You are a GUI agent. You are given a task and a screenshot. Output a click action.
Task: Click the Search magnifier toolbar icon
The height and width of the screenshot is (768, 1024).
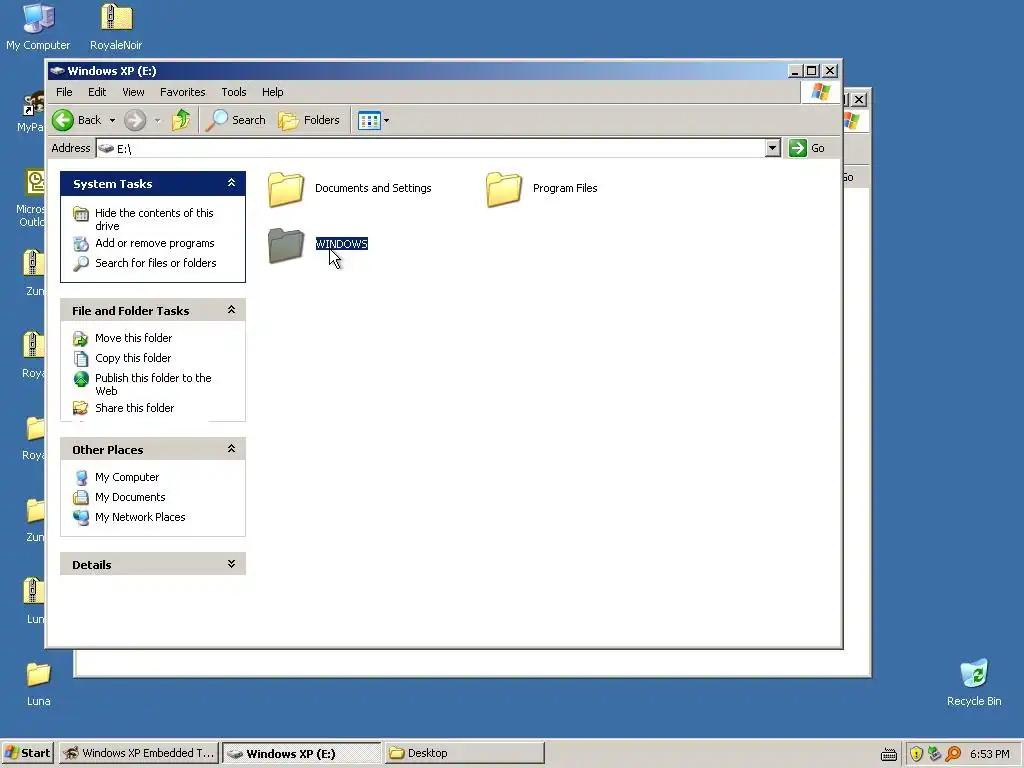pos(216,120)
